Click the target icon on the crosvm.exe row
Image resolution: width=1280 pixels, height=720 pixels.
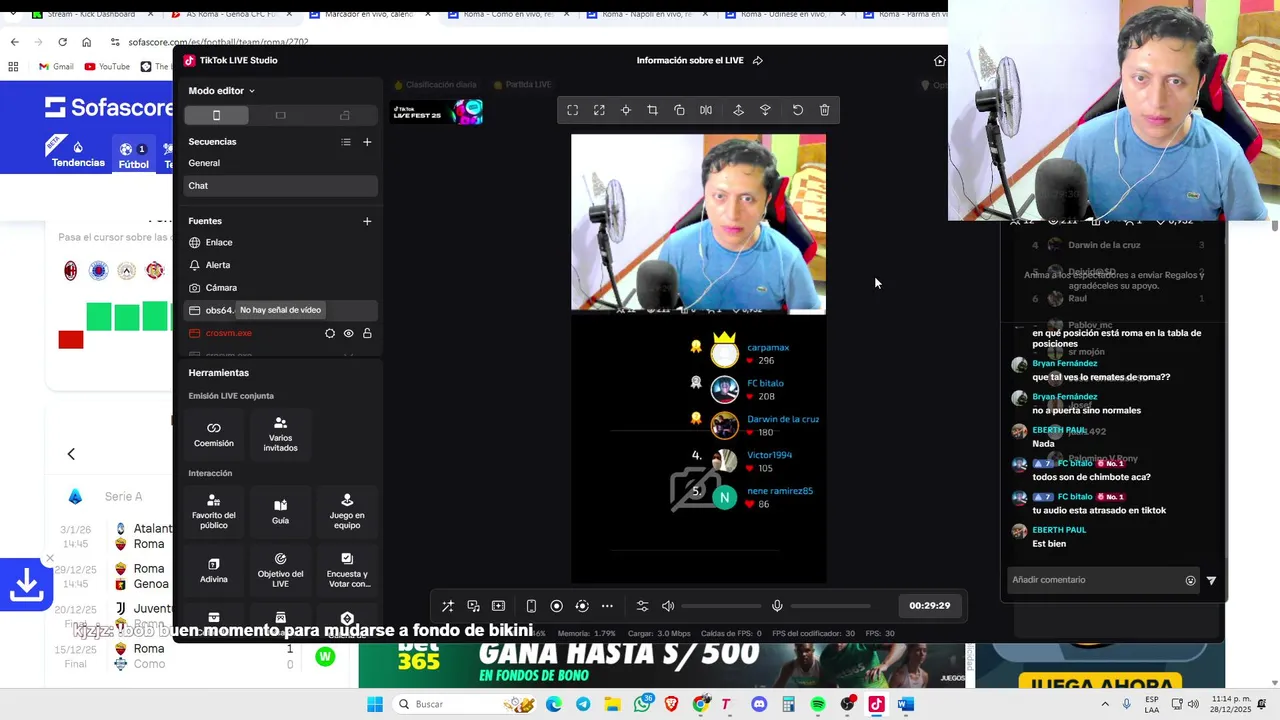pyautogui.click(x=330, y=333)
